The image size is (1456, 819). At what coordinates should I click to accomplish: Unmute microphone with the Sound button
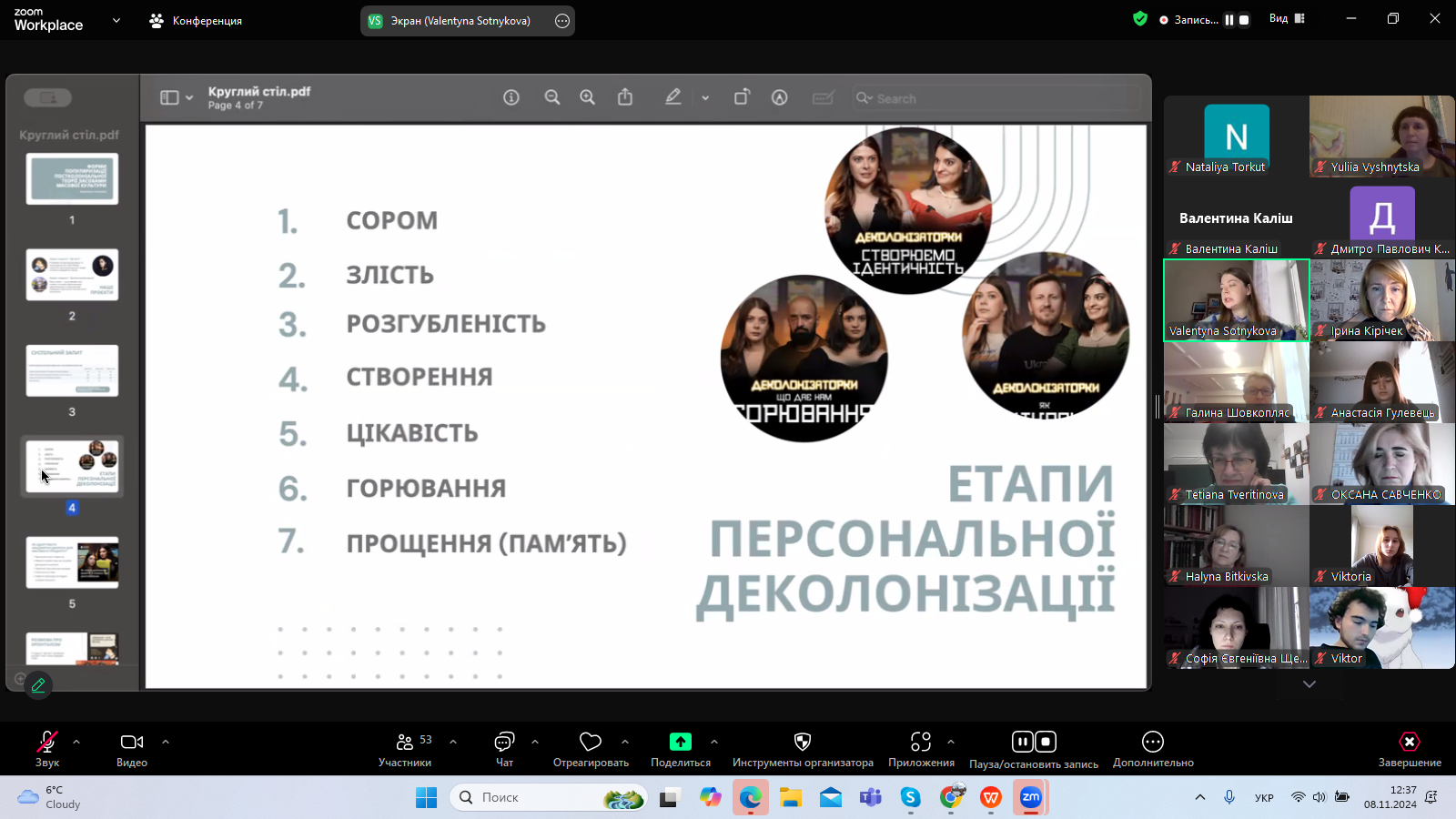(47, 748)
